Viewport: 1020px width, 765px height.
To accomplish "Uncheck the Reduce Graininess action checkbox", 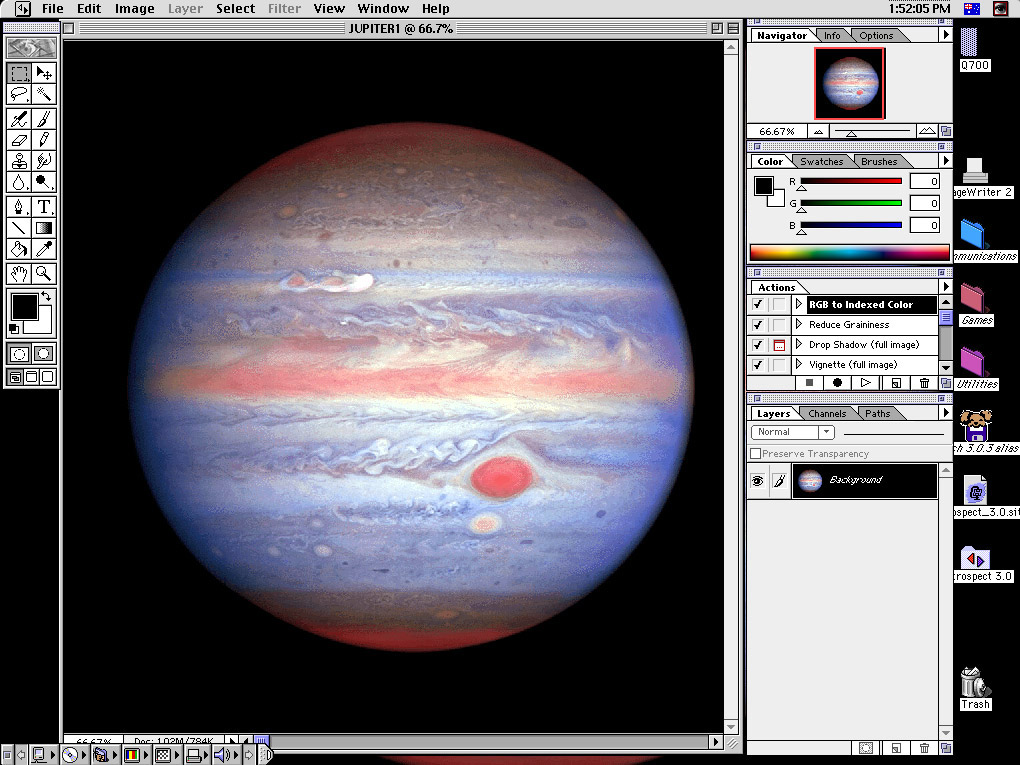I will click(758, 325).
